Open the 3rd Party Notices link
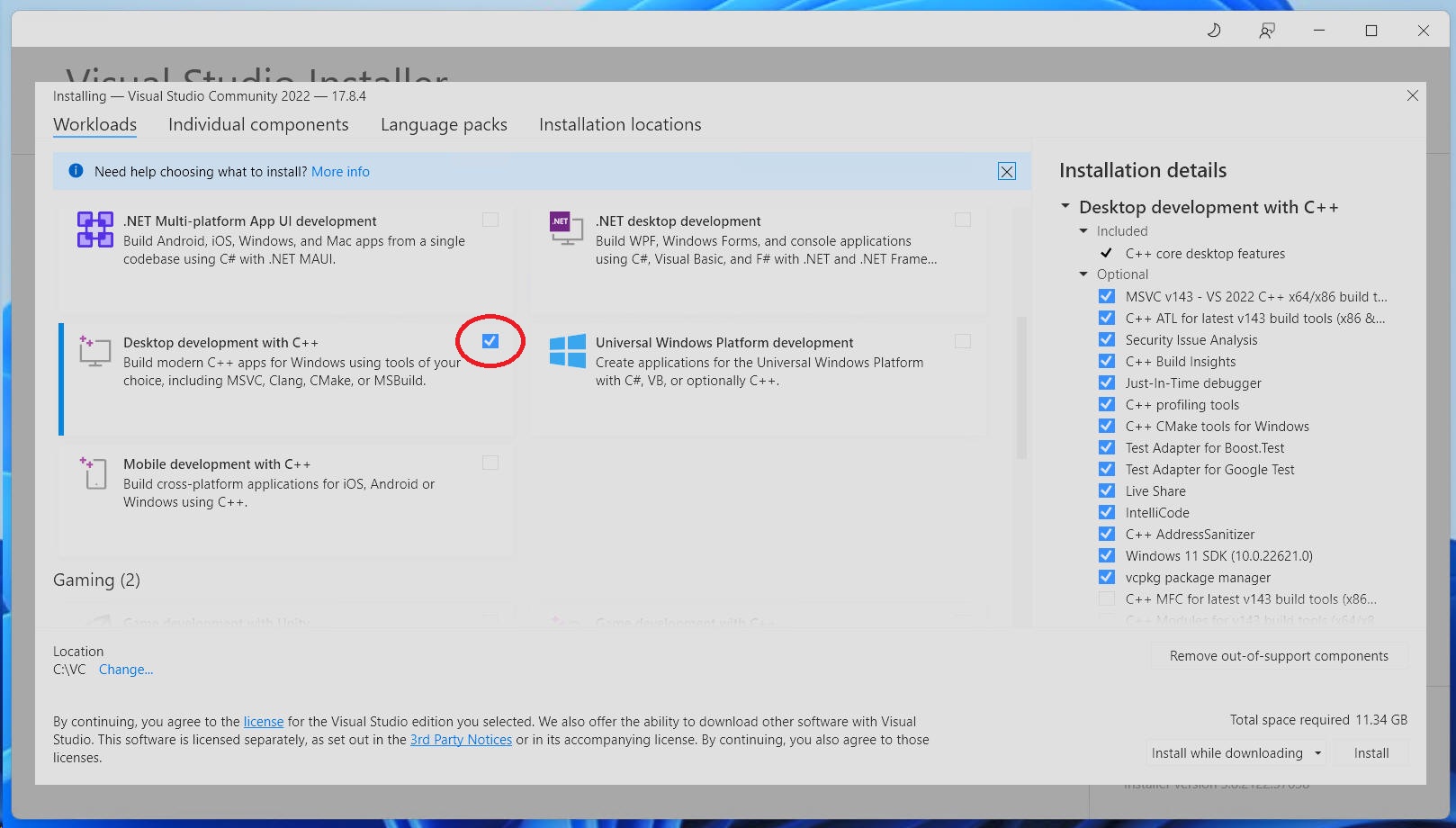 coord(461,740)
